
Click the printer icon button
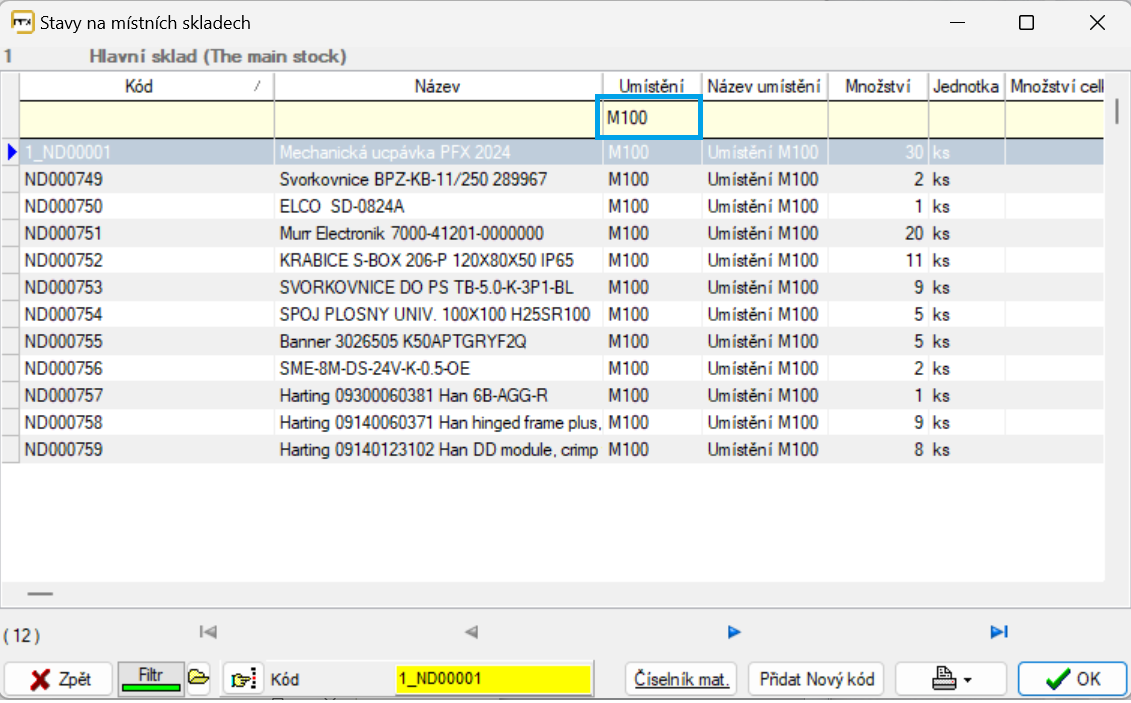coord(943,678)
